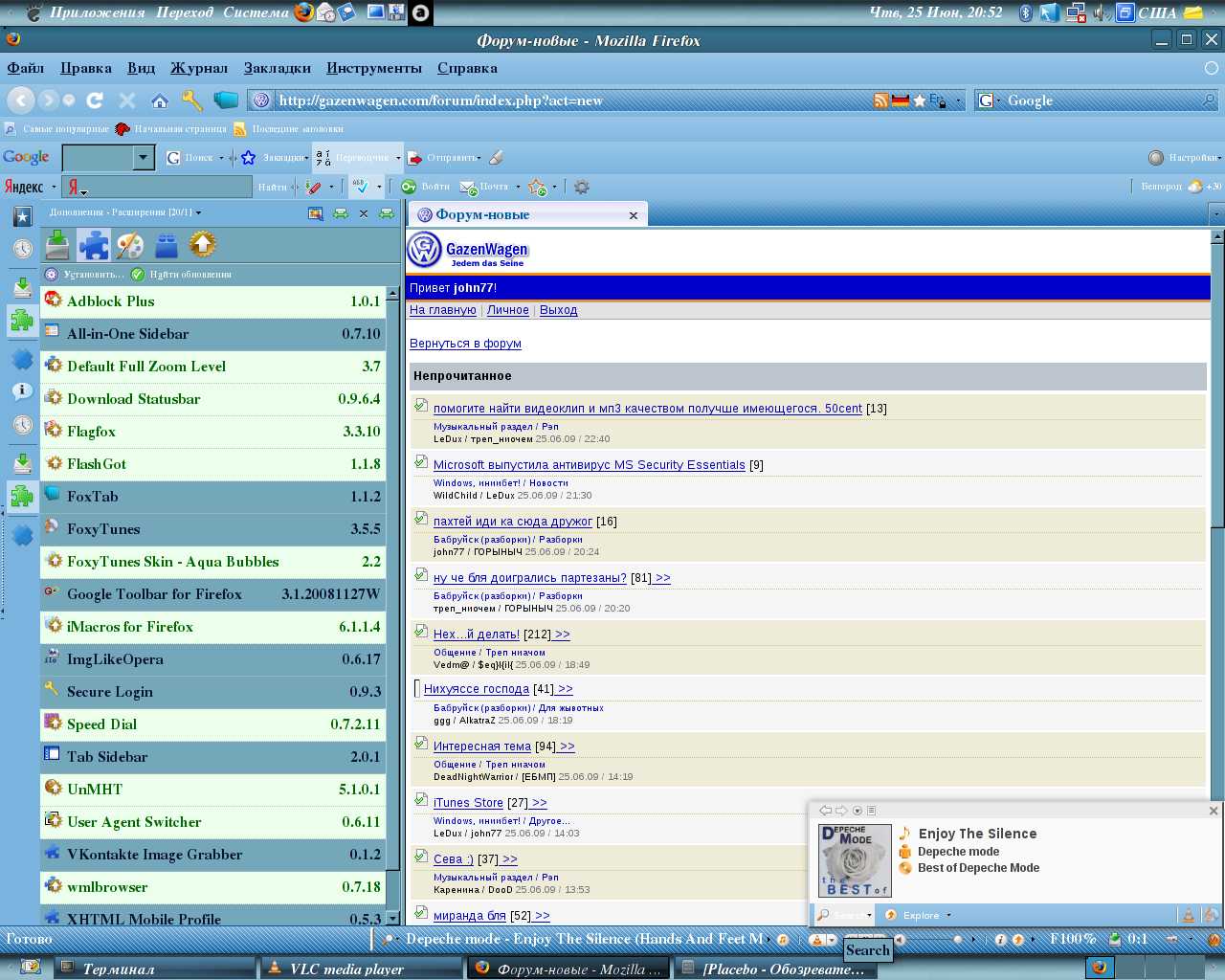Follow the На главную link
This screenshot has width=1225, height=980.
pyautogui.click(x=443, y=310)
